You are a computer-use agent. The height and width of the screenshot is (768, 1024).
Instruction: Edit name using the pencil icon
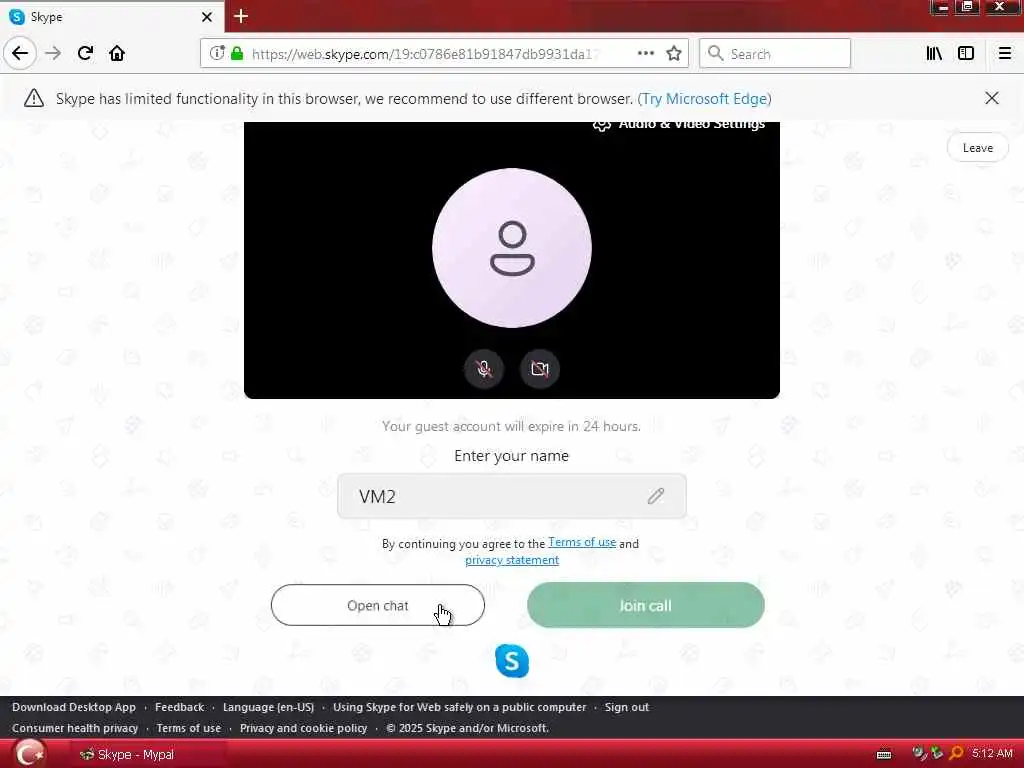[x=656, y=496]
